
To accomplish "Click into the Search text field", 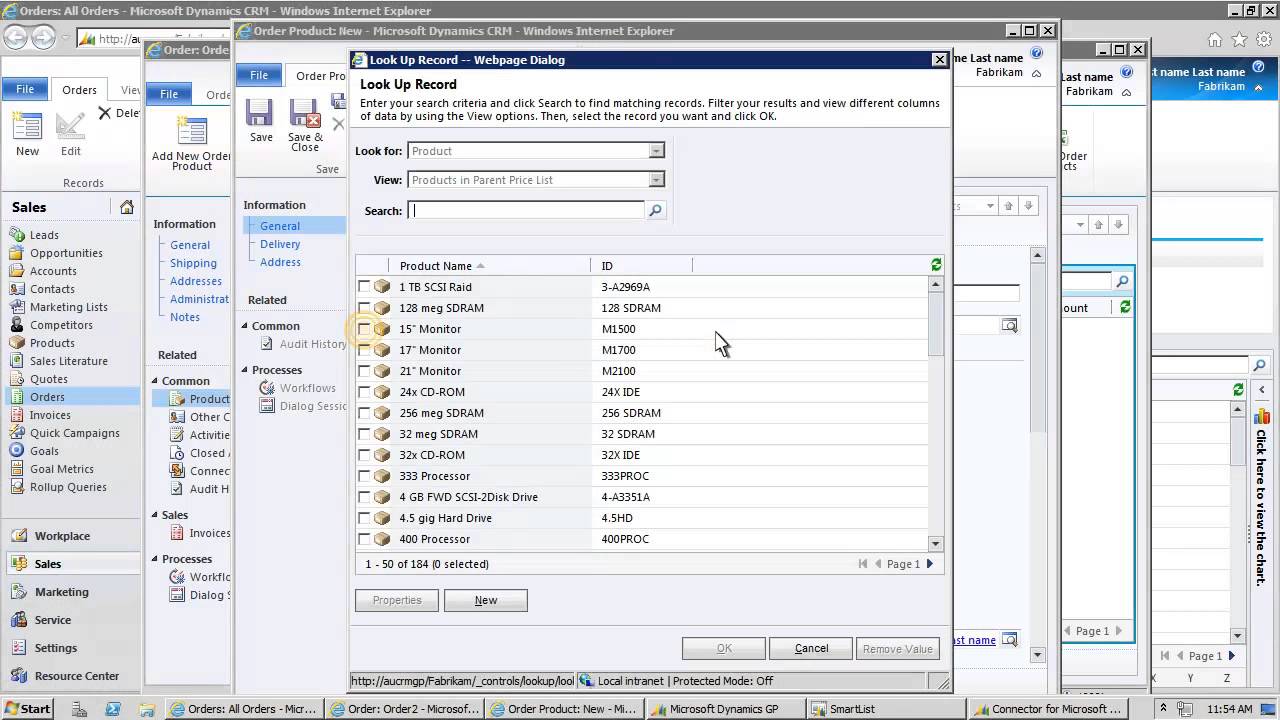I will 526,210.
